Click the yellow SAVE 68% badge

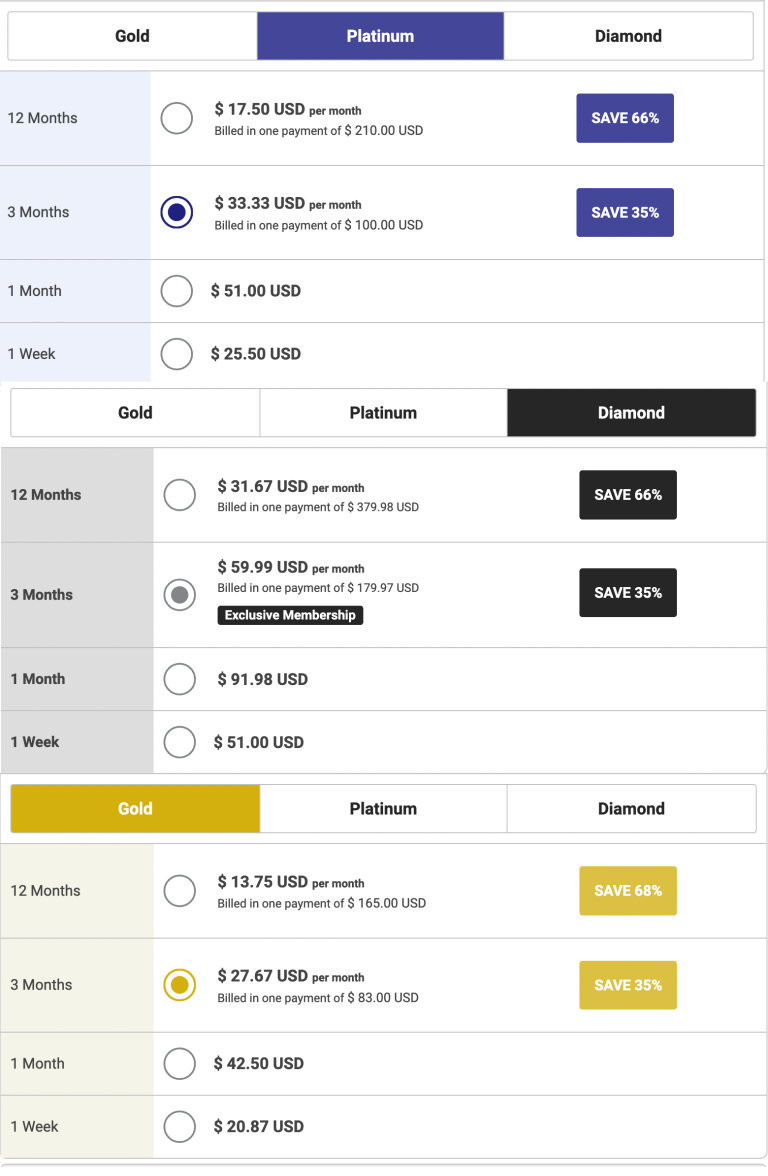click(x=628, y=891)
